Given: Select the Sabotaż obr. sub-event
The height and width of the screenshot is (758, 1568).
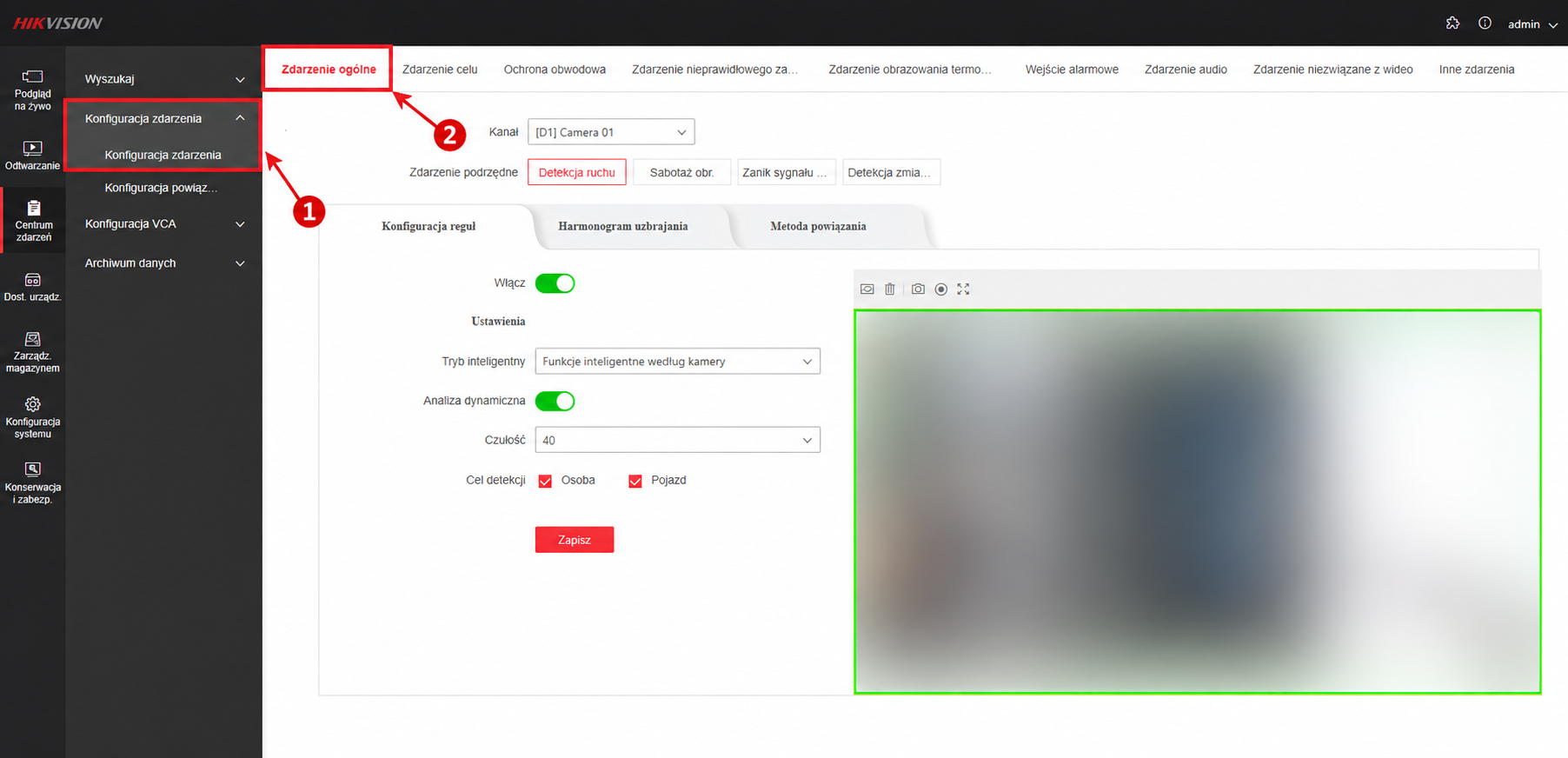Looking at the screenshot, I should (681, 172).
